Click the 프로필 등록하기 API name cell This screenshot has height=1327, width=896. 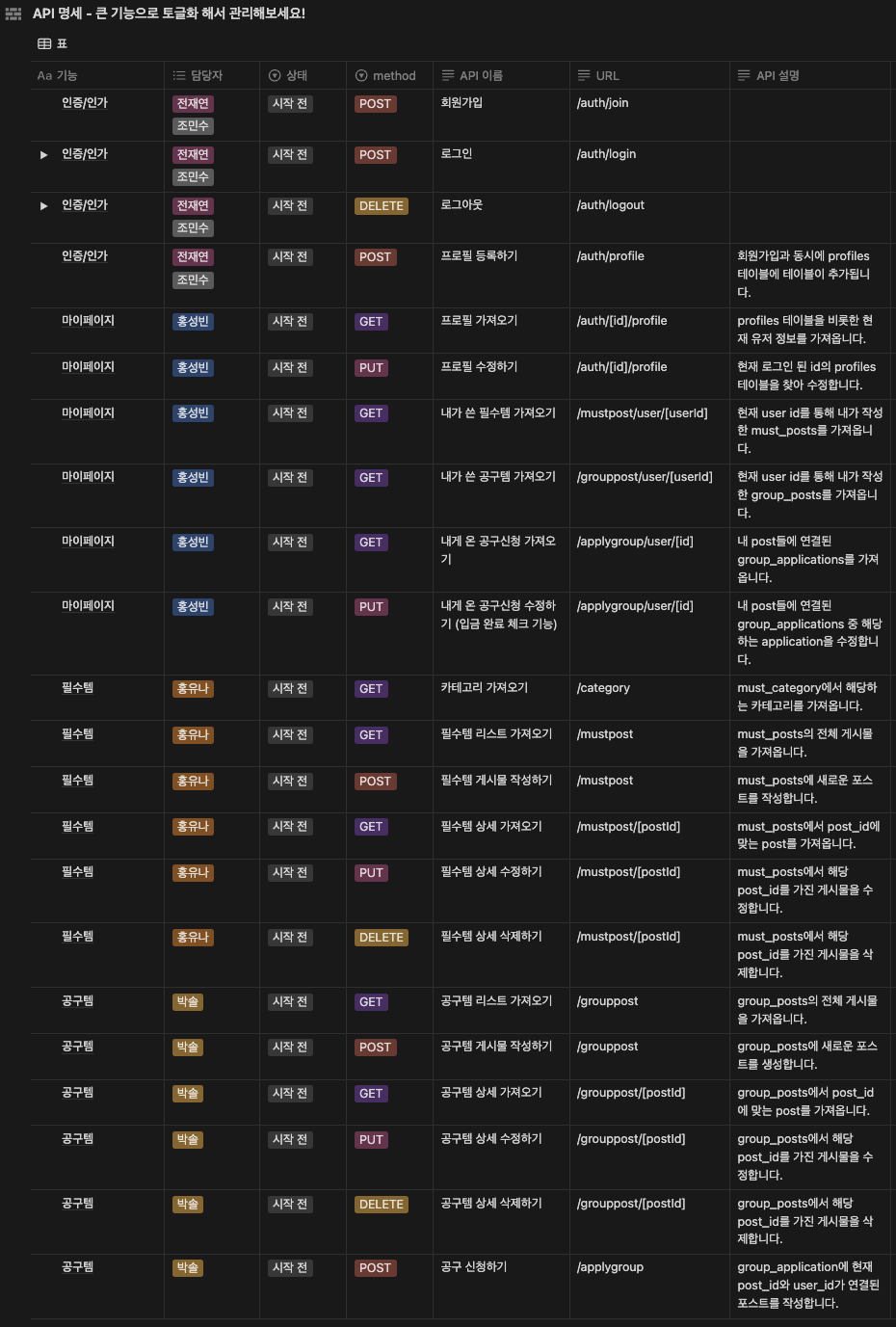501,275
